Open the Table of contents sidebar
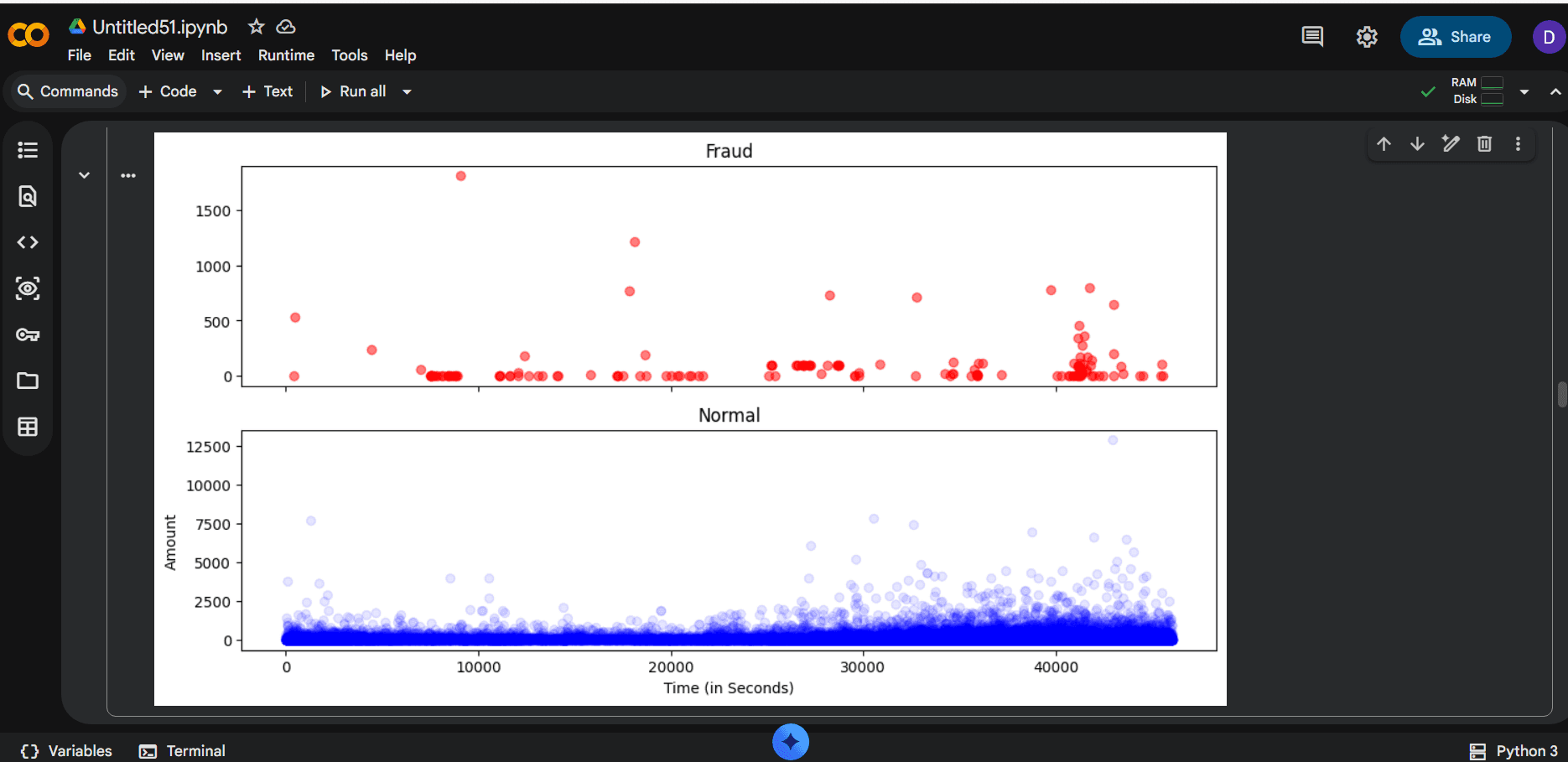 tap(28, 150)
